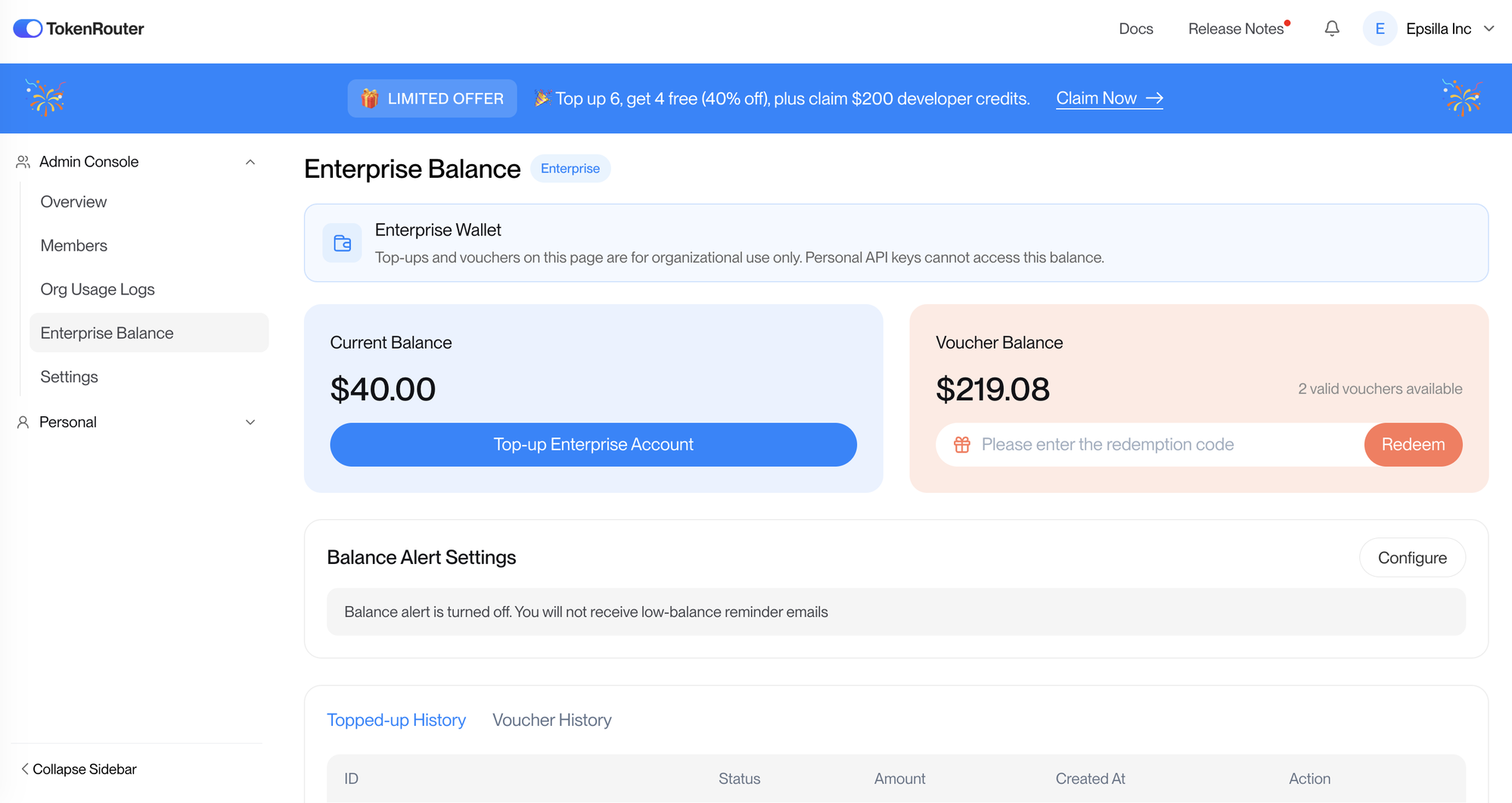Viewport: 1512px width, 803px height.
Task: Click the balance alert turned off message
Action: (586, 612)
